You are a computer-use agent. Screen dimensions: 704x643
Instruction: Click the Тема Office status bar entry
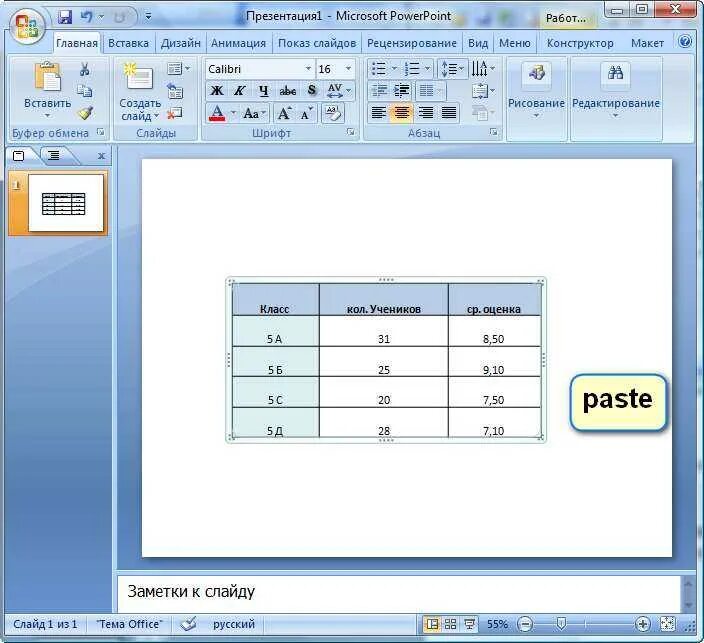(129, 624)
